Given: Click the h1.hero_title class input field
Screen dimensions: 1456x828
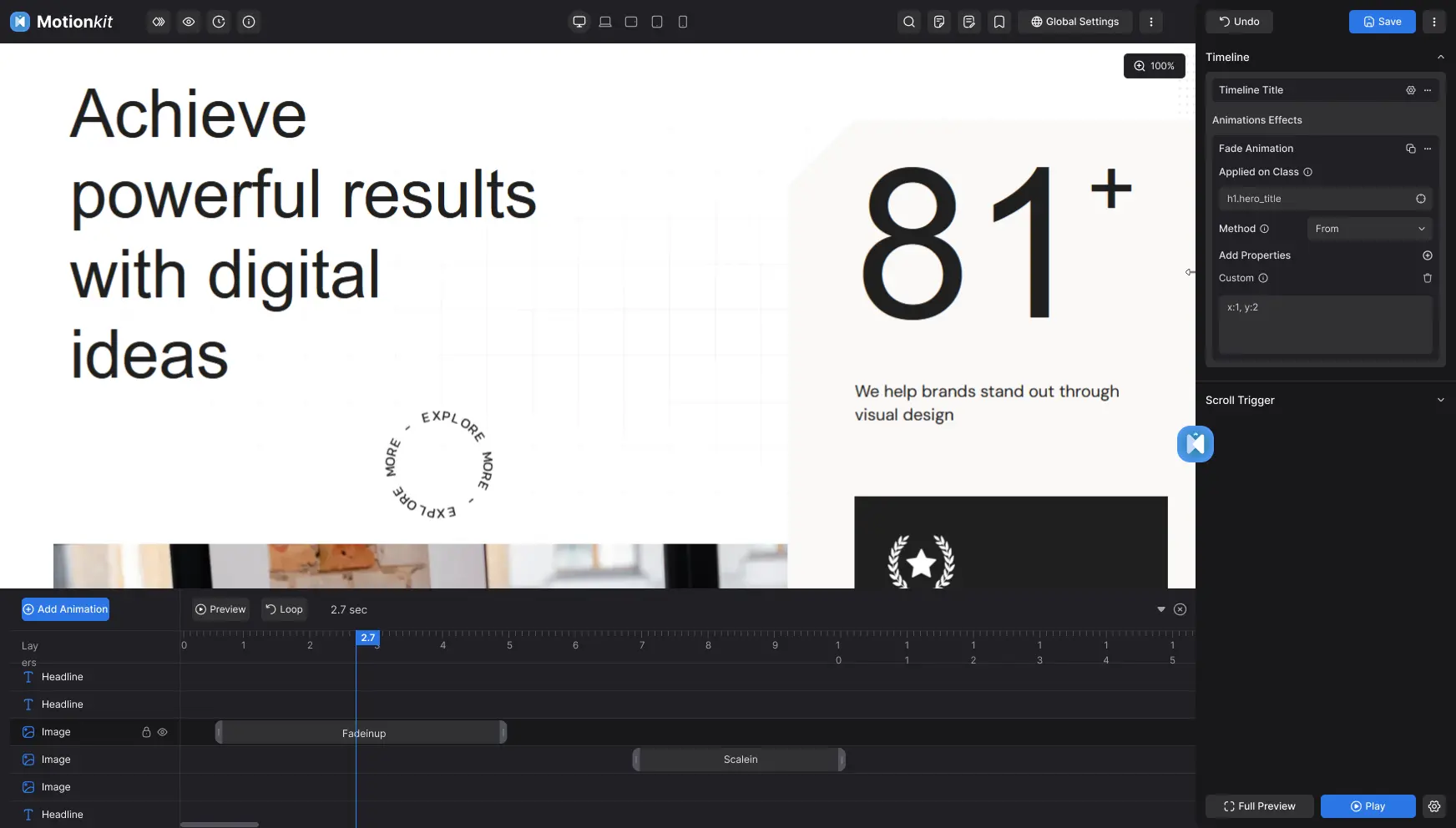Looking at the screenshot, I should (1326, 199).
